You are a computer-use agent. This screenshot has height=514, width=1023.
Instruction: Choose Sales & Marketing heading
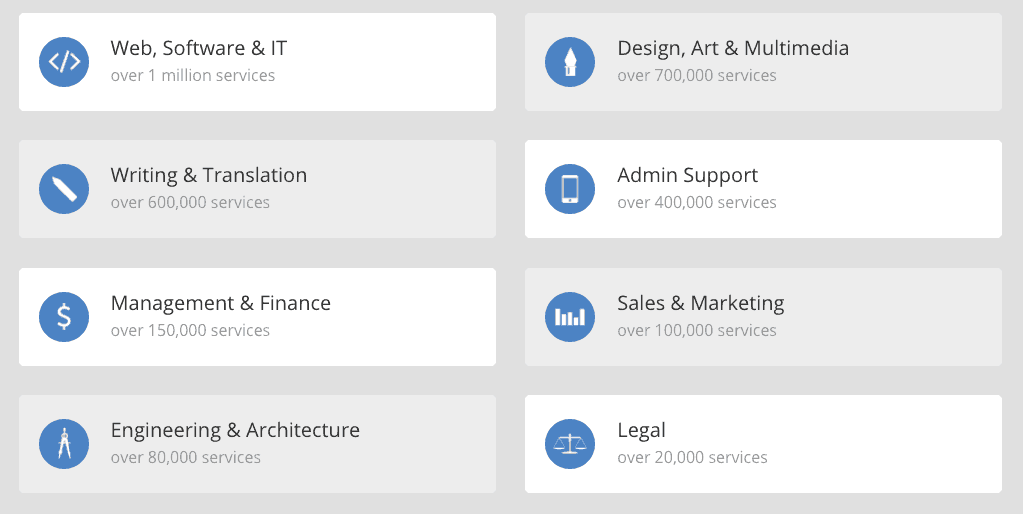pos(701,303)
